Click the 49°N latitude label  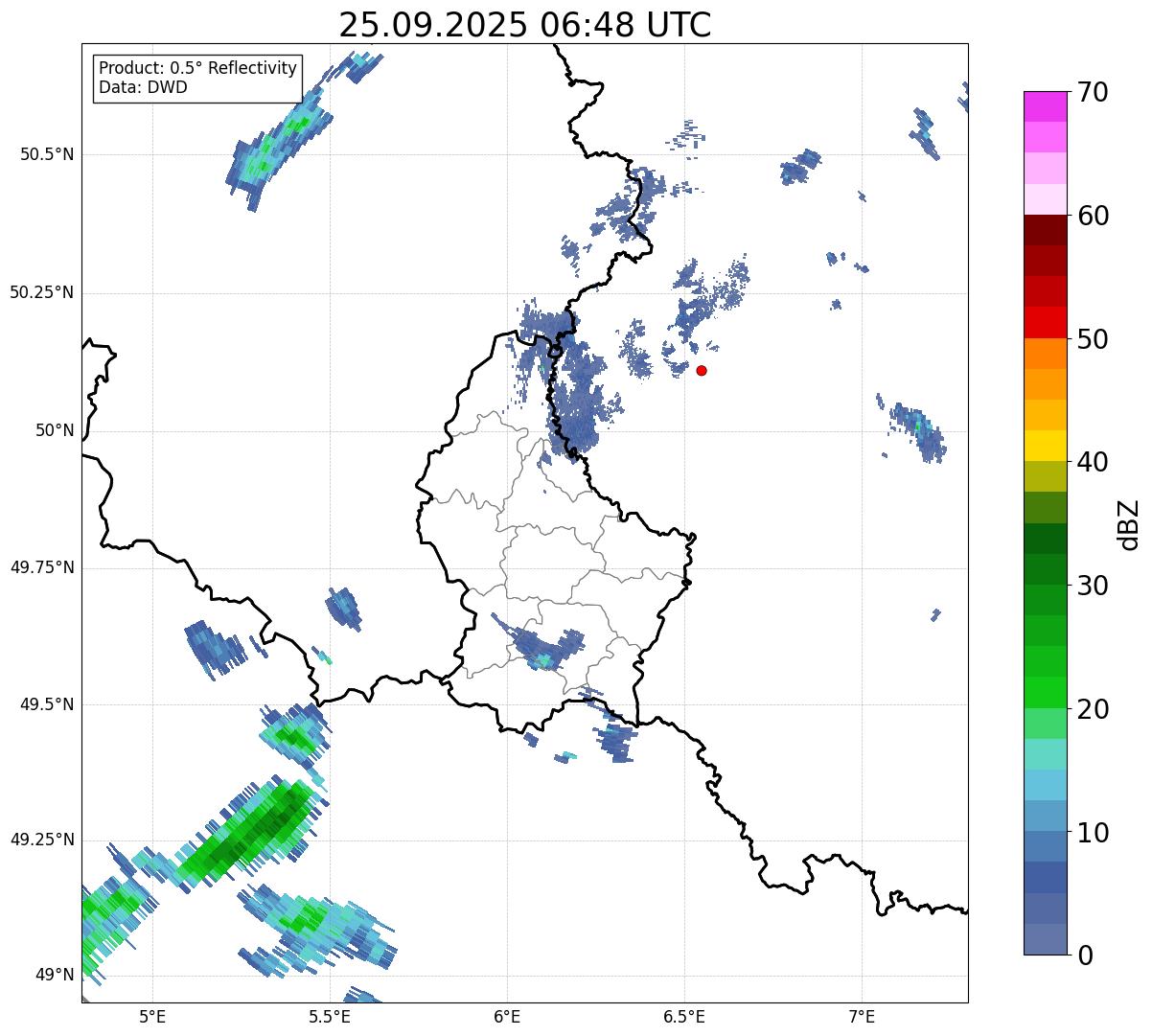click(x=55, y=975)
